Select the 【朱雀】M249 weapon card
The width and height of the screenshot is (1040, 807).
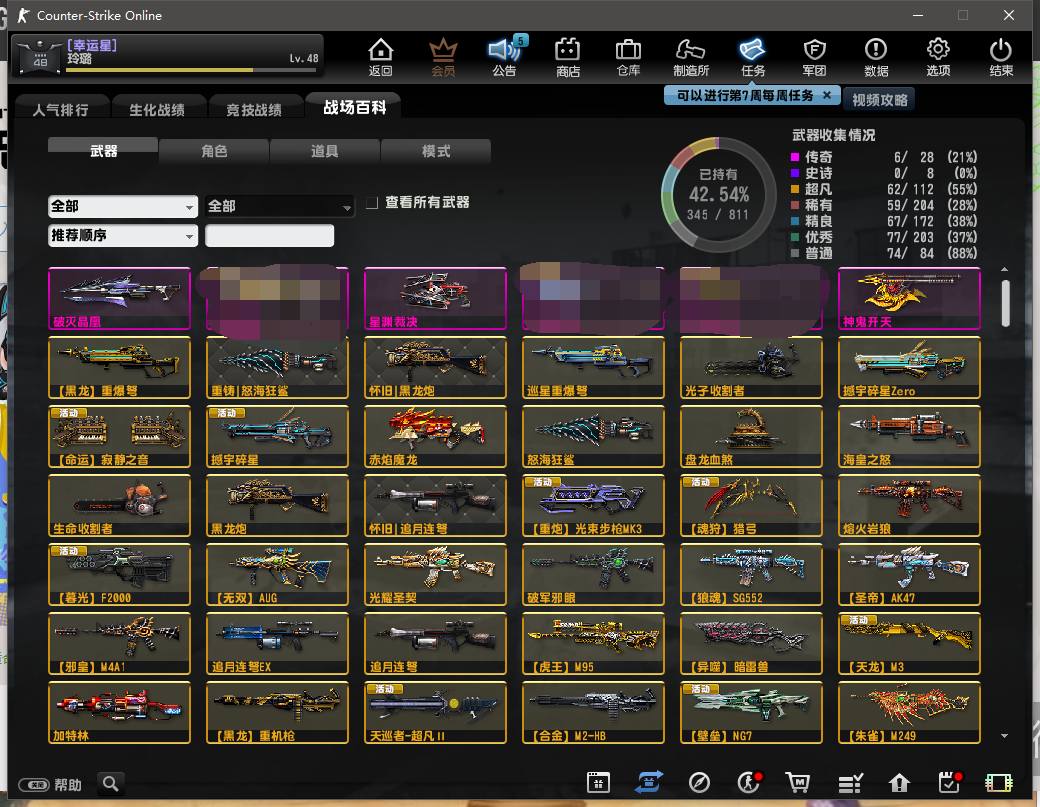click(909, 712)
